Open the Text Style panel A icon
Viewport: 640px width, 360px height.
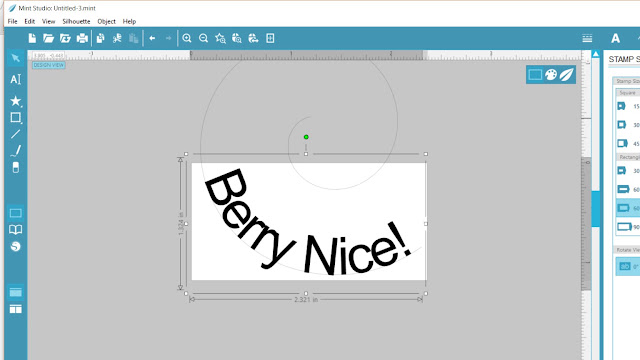coord(616,38)
